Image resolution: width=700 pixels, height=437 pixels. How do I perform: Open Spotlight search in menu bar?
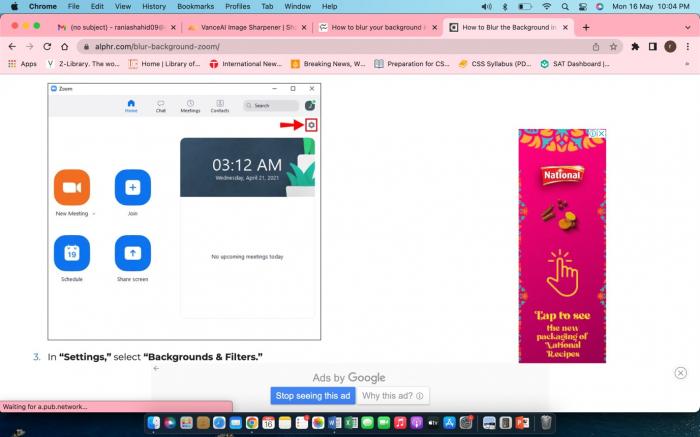pyautogui.click(x=565, y=6)
